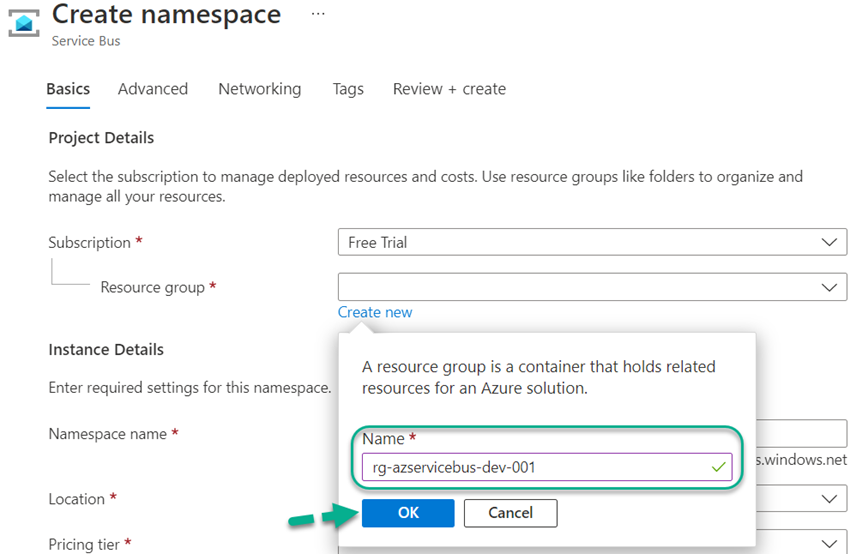The image size is (850, 554).
Task: Cancel the new resource group popup
Action: [x=511, y=513]
